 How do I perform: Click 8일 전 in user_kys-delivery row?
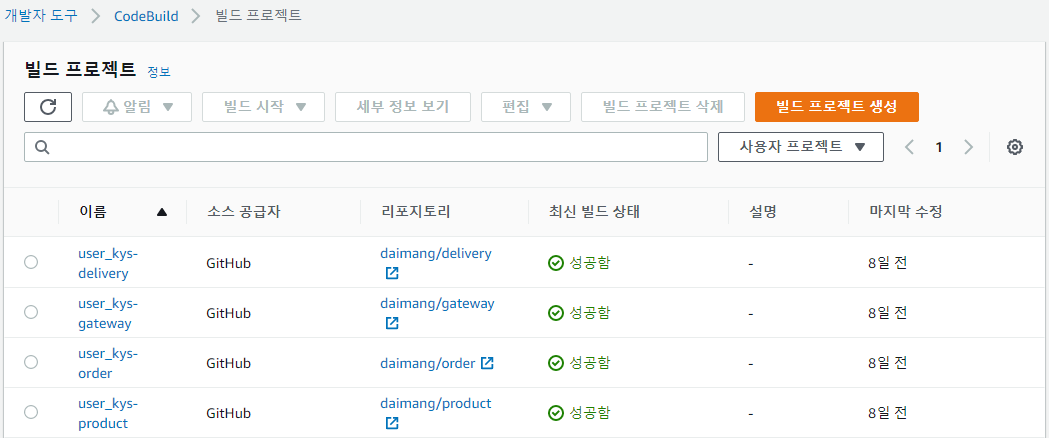point(887,263)
